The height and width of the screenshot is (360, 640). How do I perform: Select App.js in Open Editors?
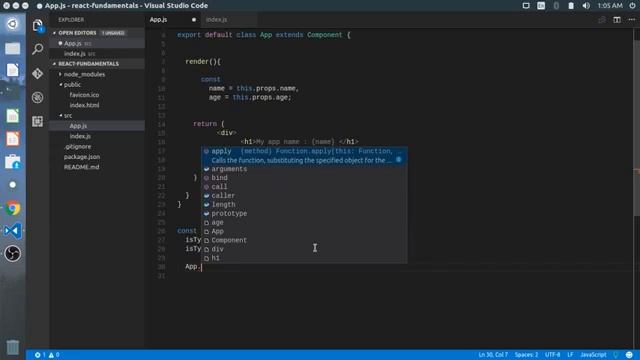pos(98,43)
